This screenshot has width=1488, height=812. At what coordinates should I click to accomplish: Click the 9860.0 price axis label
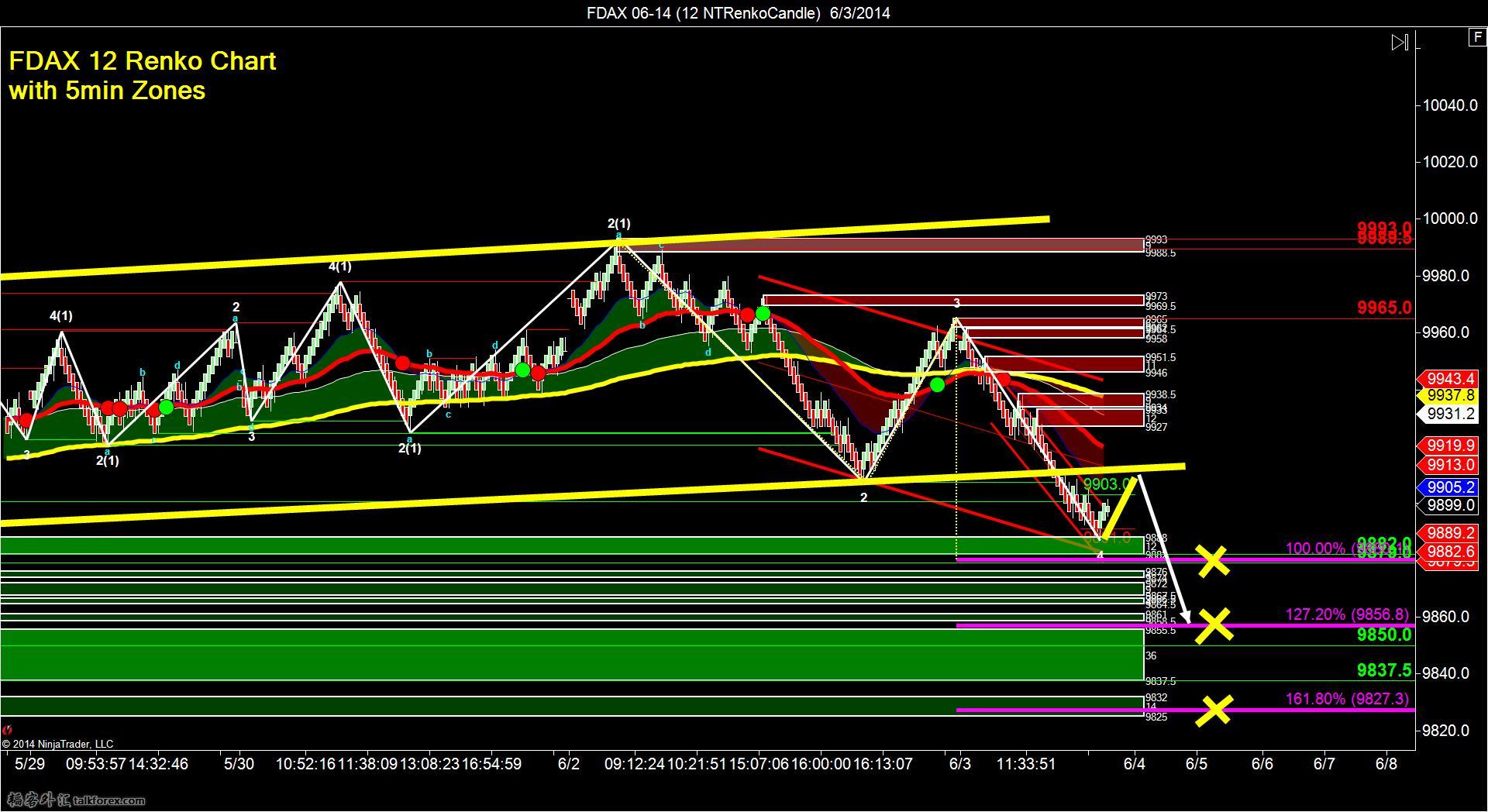[x=1446, y=617]
